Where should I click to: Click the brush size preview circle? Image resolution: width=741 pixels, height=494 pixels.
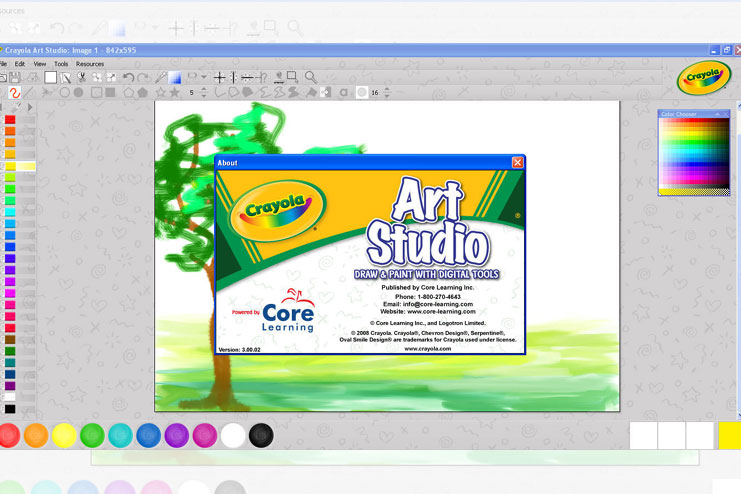tap(362, 93)
